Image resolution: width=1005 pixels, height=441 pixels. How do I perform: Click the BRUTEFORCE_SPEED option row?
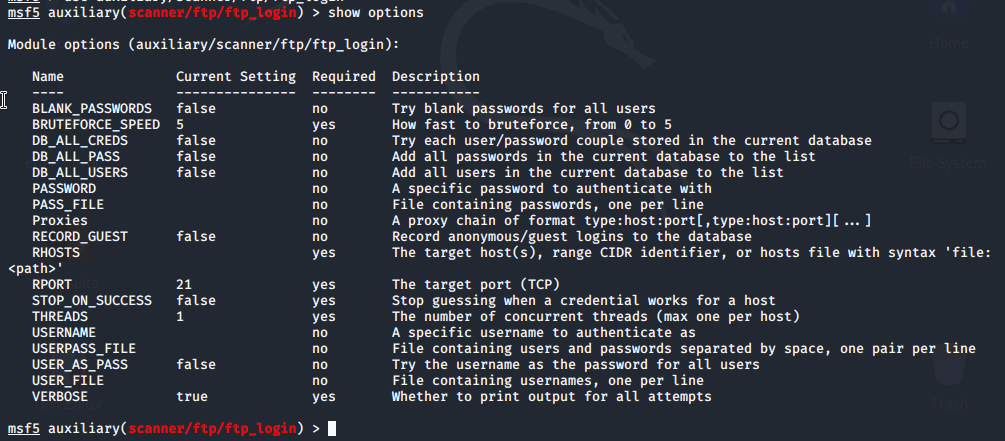[352, 124]
